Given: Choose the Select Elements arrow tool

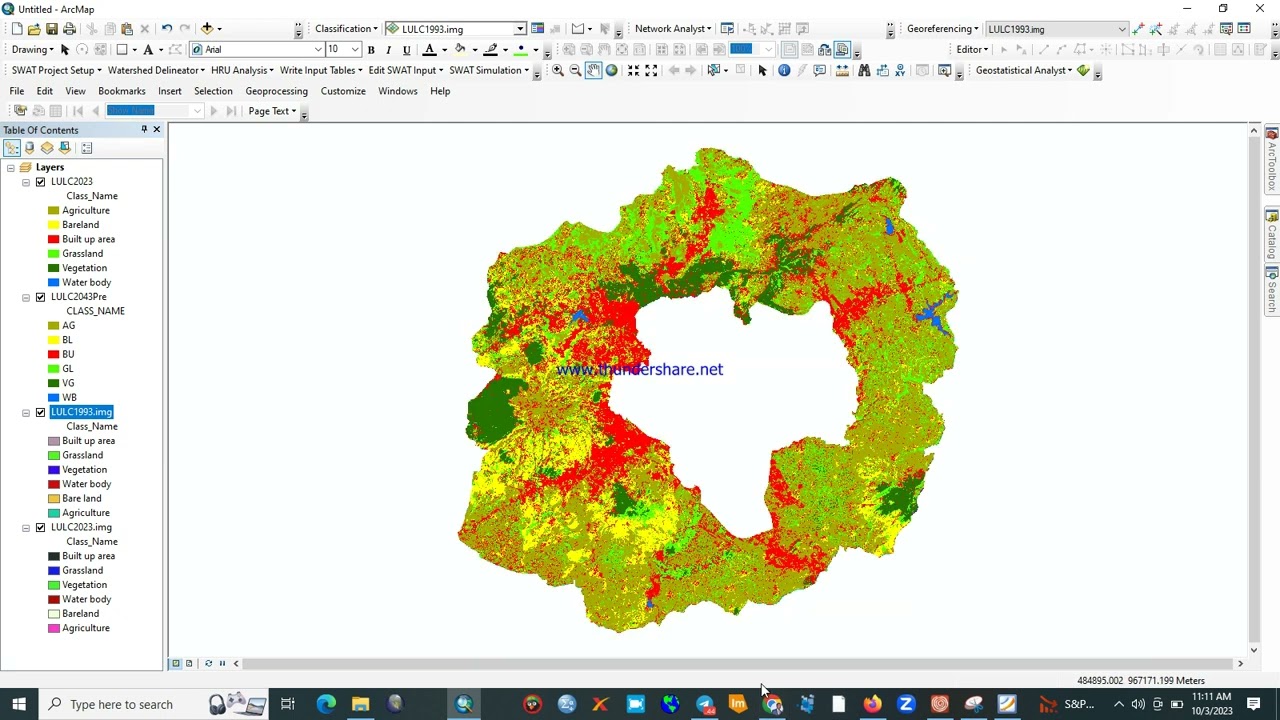Looking at the screenshot, I should (x=762, y=70).
